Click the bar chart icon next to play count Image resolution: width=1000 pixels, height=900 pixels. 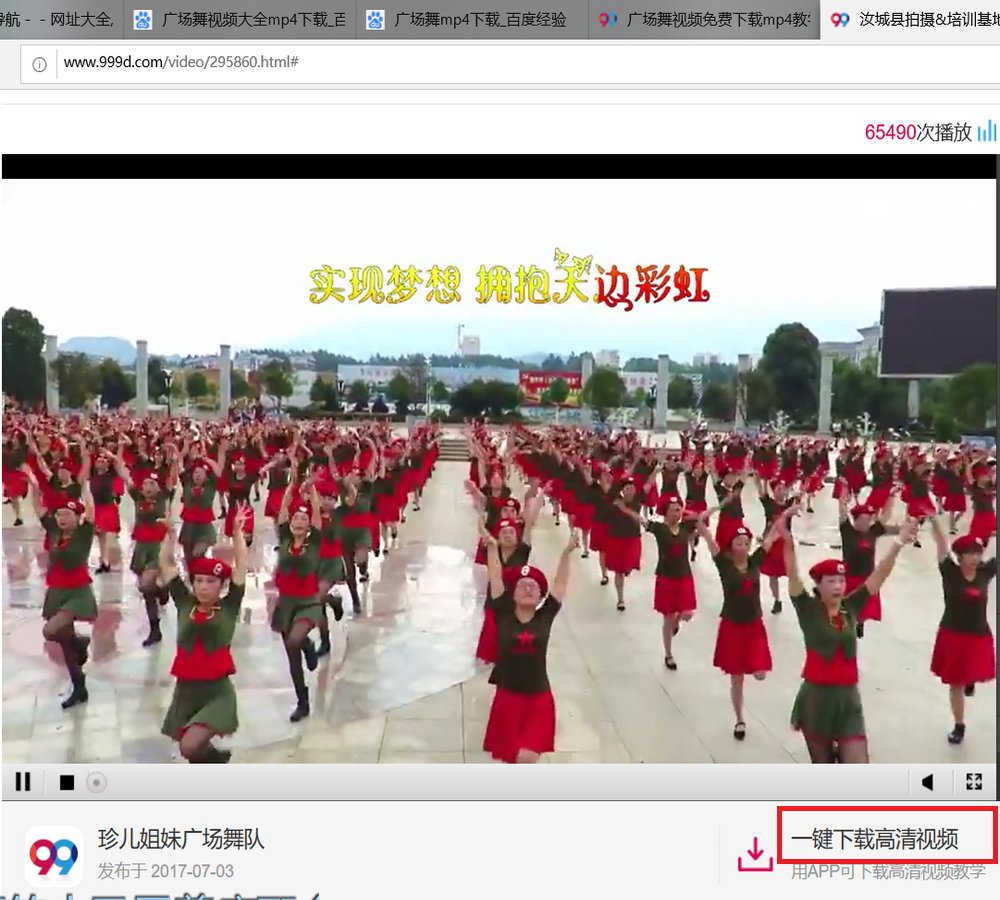[989, 131]
